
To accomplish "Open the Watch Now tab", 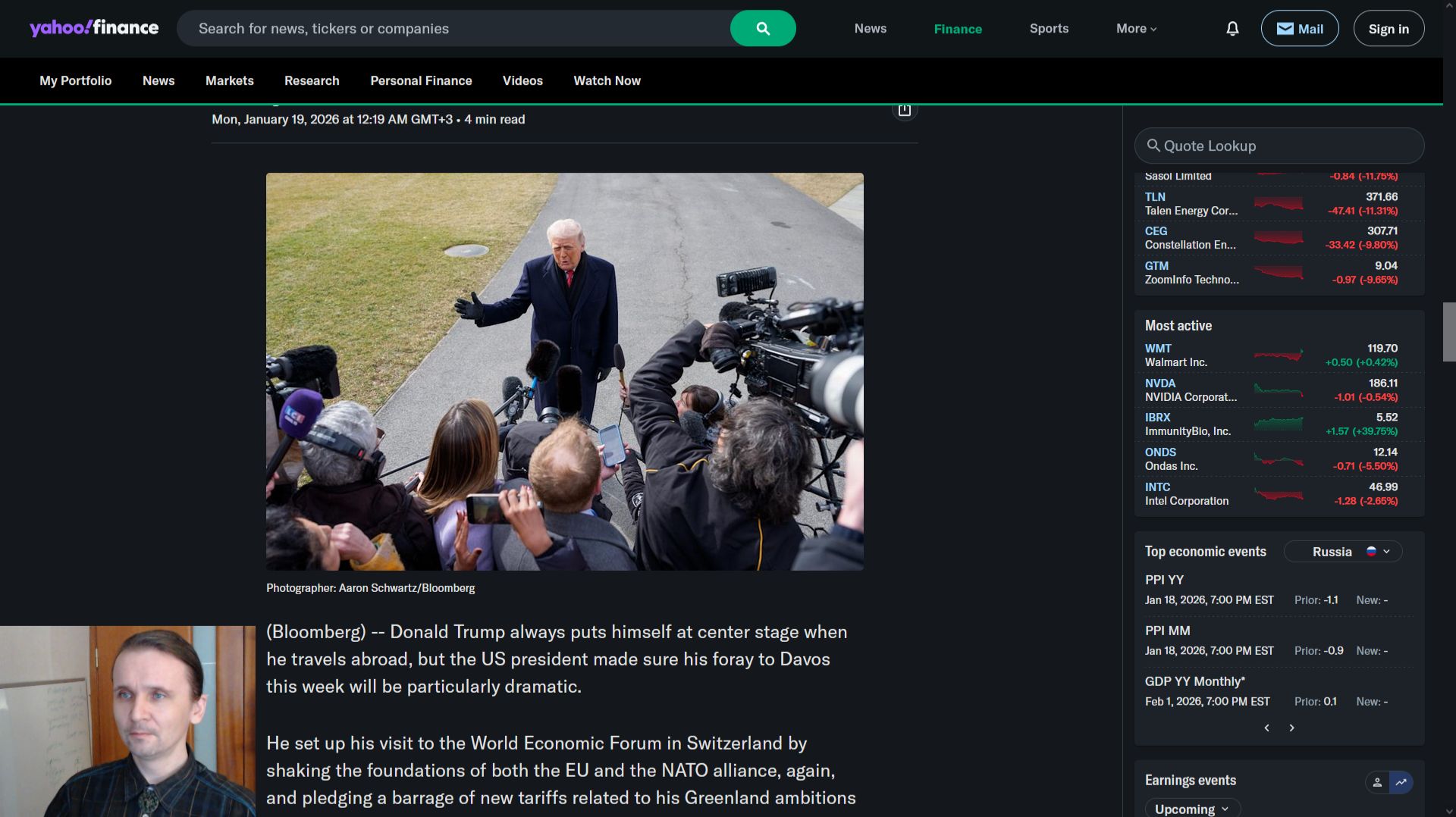I will coord(607,80).
